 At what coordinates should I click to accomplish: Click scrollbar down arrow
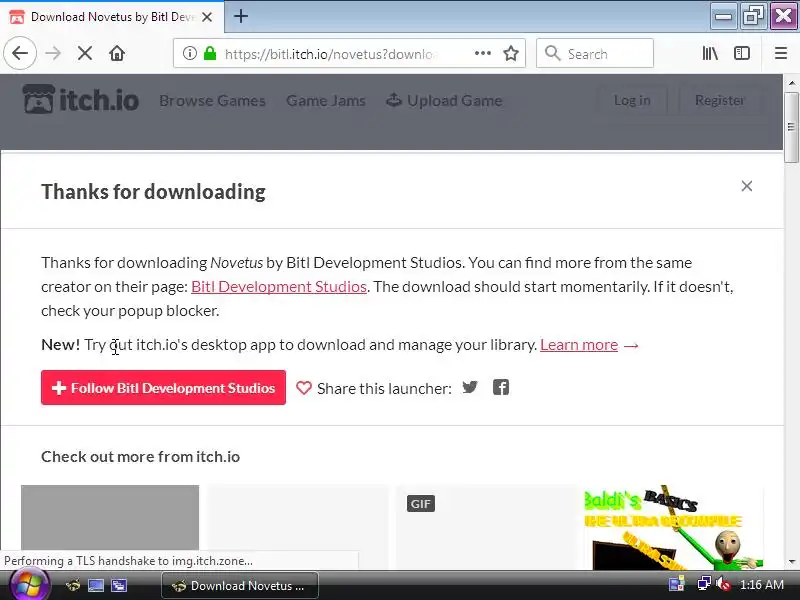click(791, 562)
